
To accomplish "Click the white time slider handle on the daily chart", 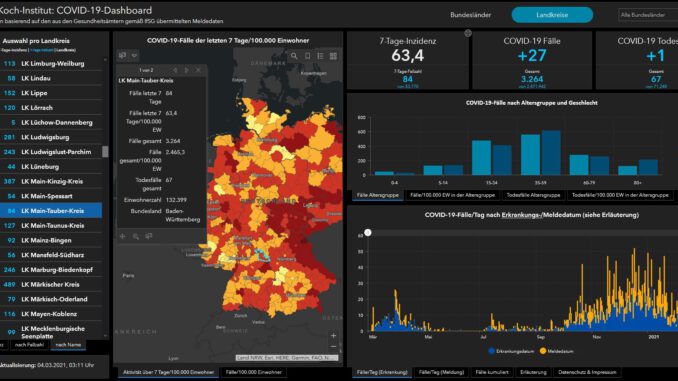I will 368,233.
